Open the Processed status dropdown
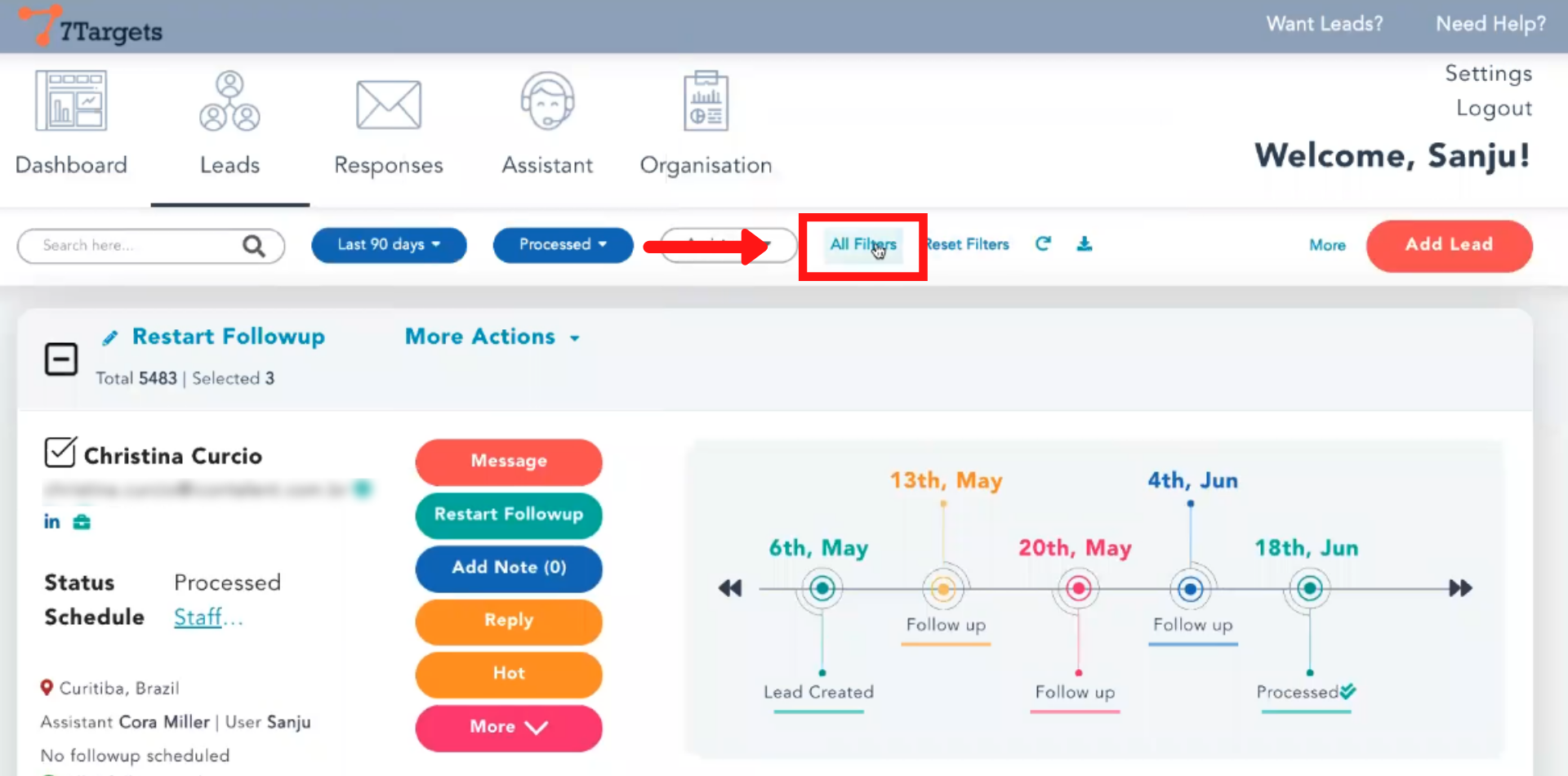 [563, 245]
